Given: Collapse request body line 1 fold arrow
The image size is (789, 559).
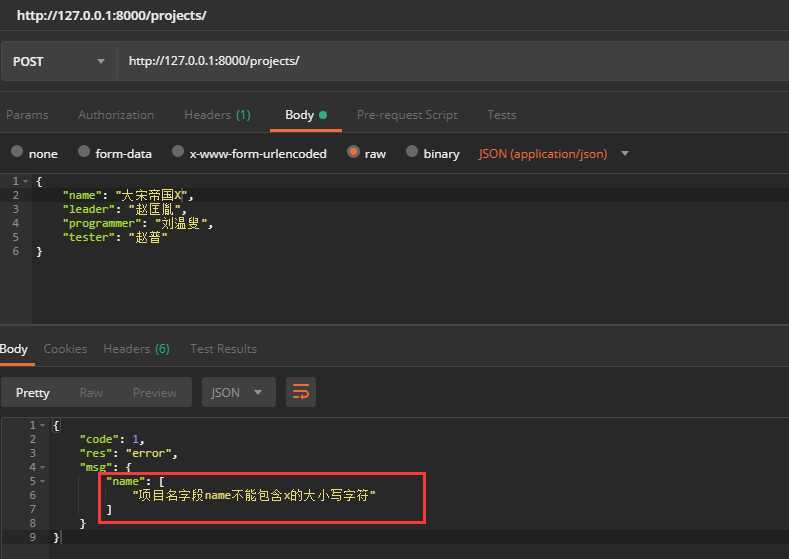Looking at the screenshot, I should pyautogui.click(x=25, y=181).
